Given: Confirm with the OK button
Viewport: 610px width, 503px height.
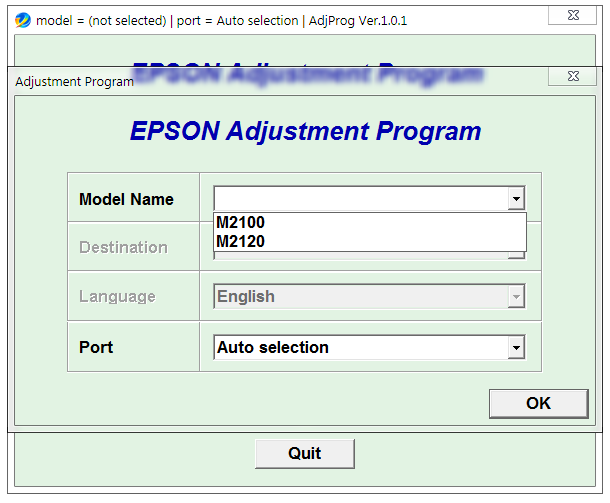Looking at the screenshot, I should (x=539, y=403).
